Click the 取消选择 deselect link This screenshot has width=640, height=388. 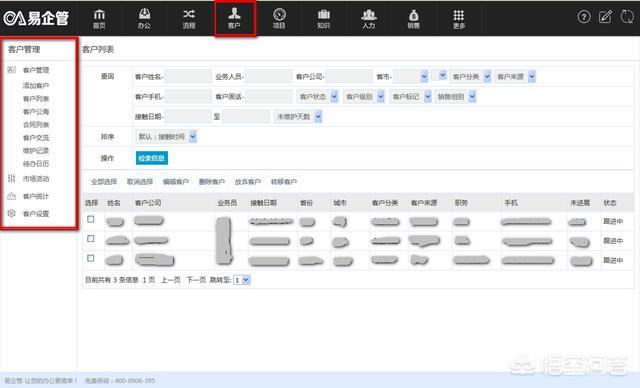pyautogui.click(x=140, y=182)
